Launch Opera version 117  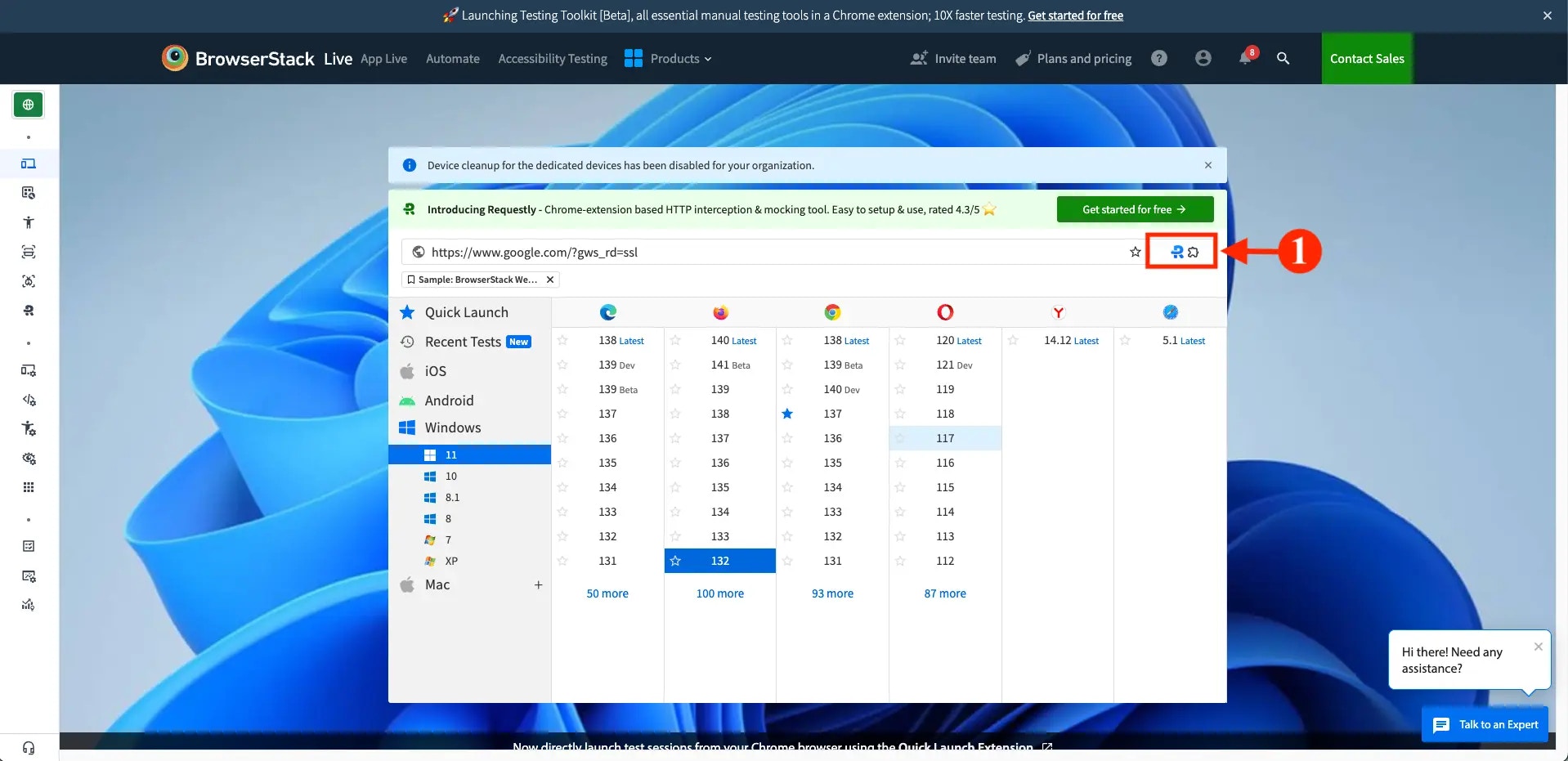pyautogui.click(x=945, y=438)
